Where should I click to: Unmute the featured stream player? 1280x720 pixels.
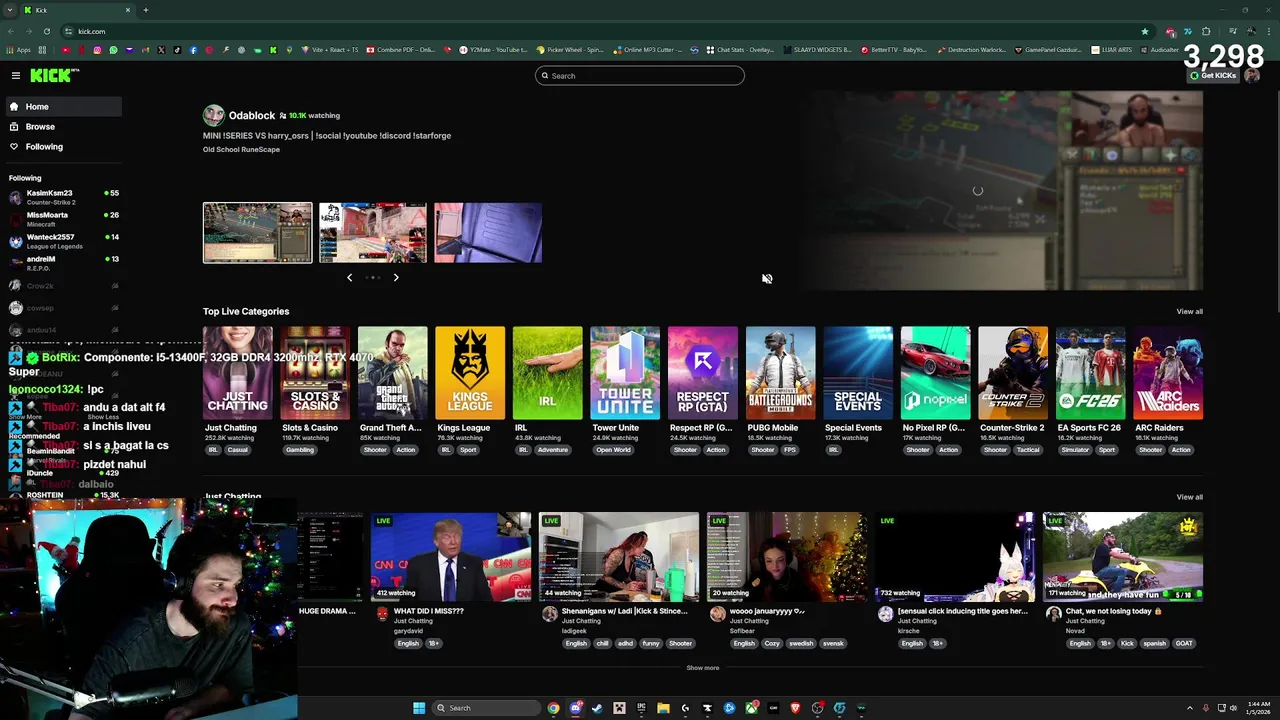point(767,279)
